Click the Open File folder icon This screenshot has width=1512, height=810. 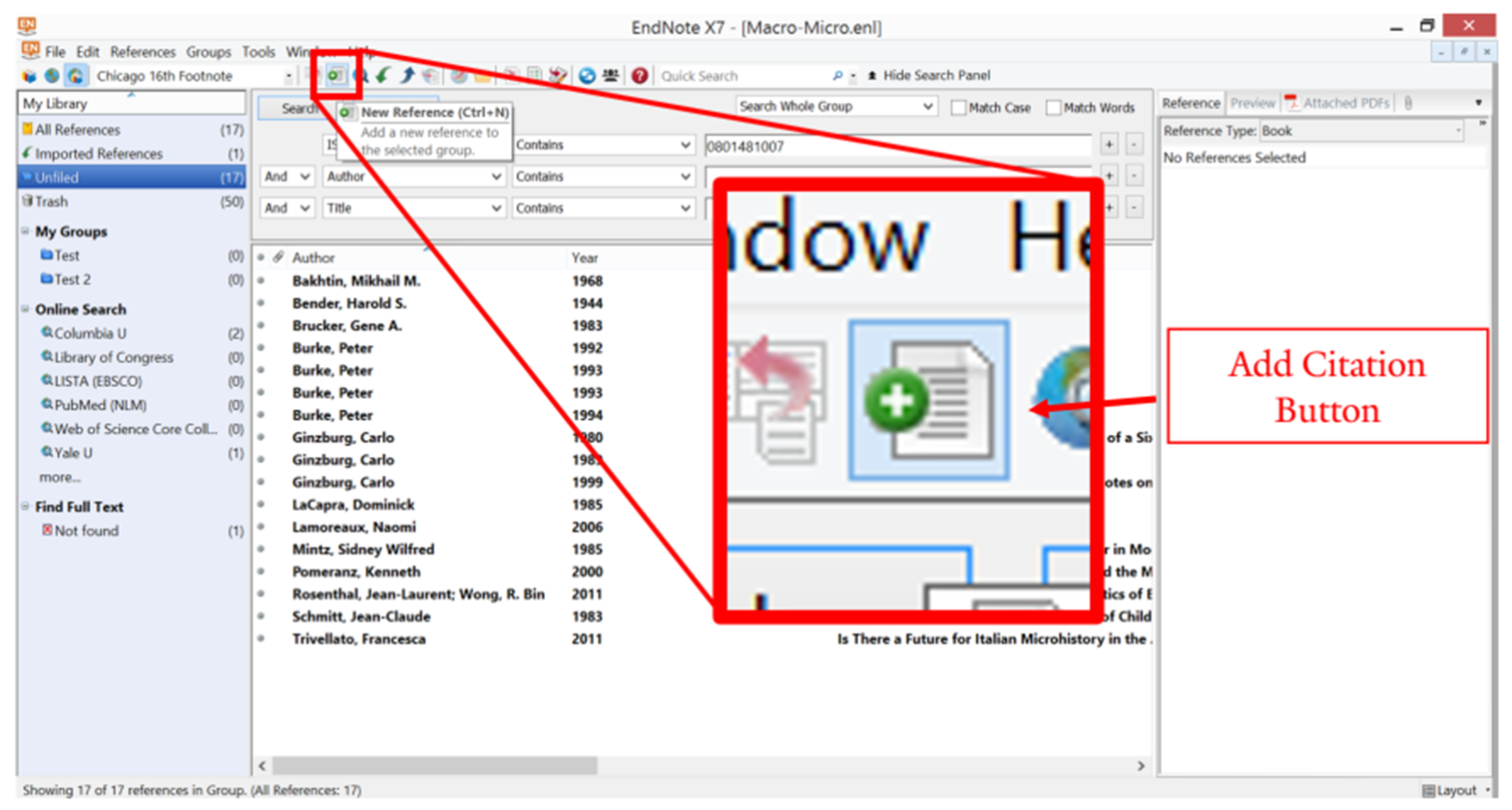(x=482, y=76)
